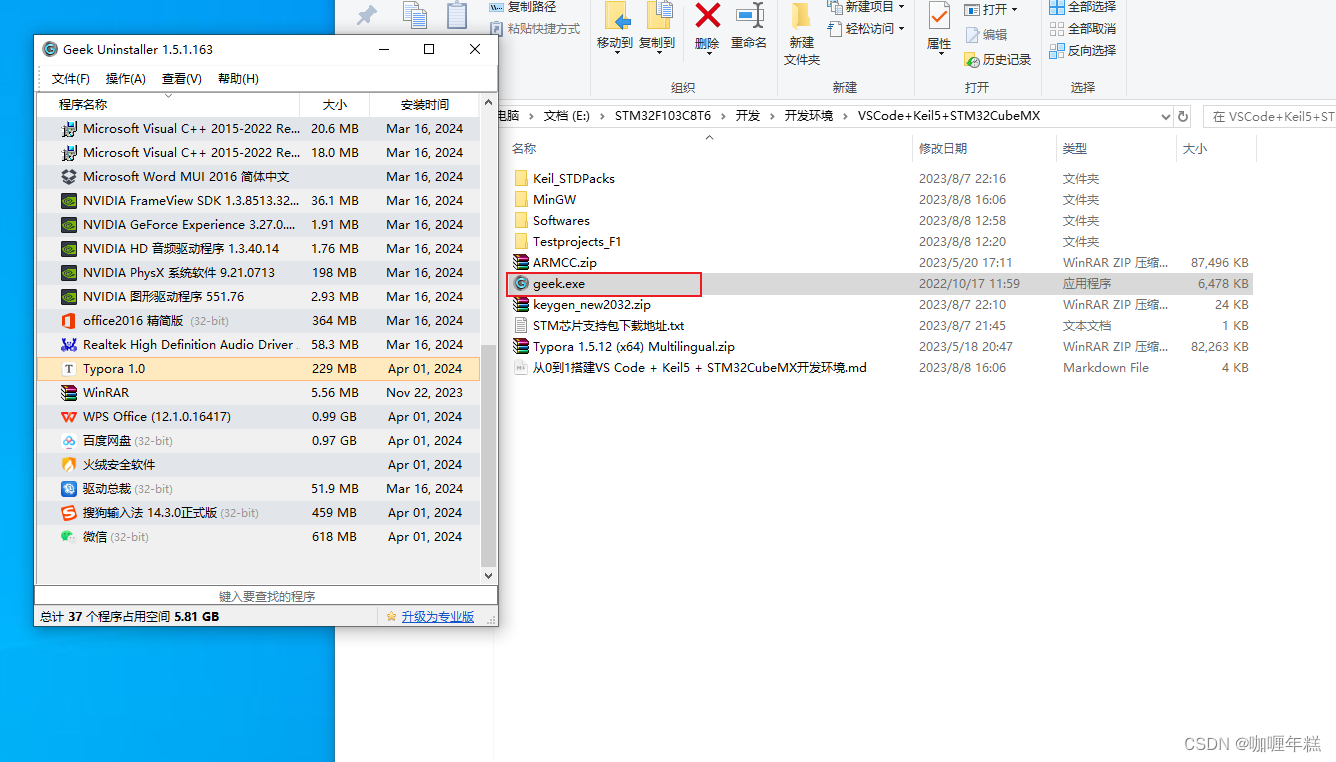Click 开发环境 in the address breadcrumb
The width and height of the screenshot is (1336, 762).
[x=808, y=116]
